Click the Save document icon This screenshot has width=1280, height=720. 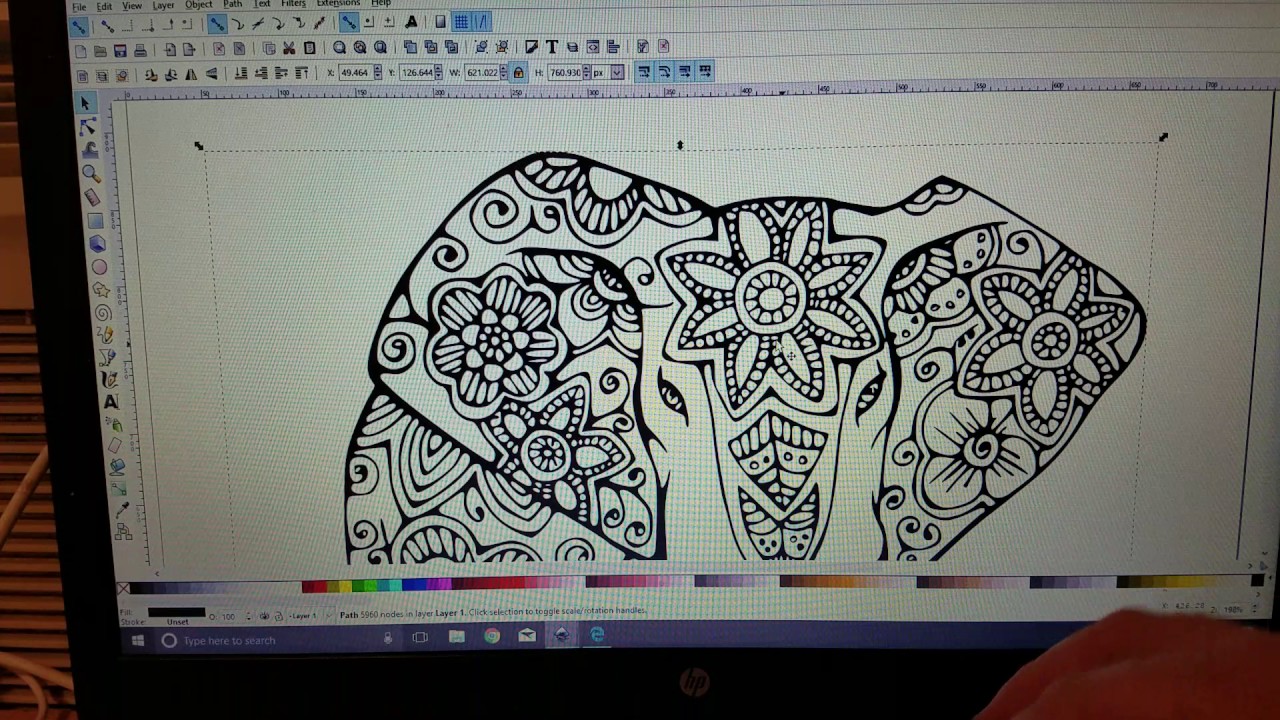click(x=120, y=49)
